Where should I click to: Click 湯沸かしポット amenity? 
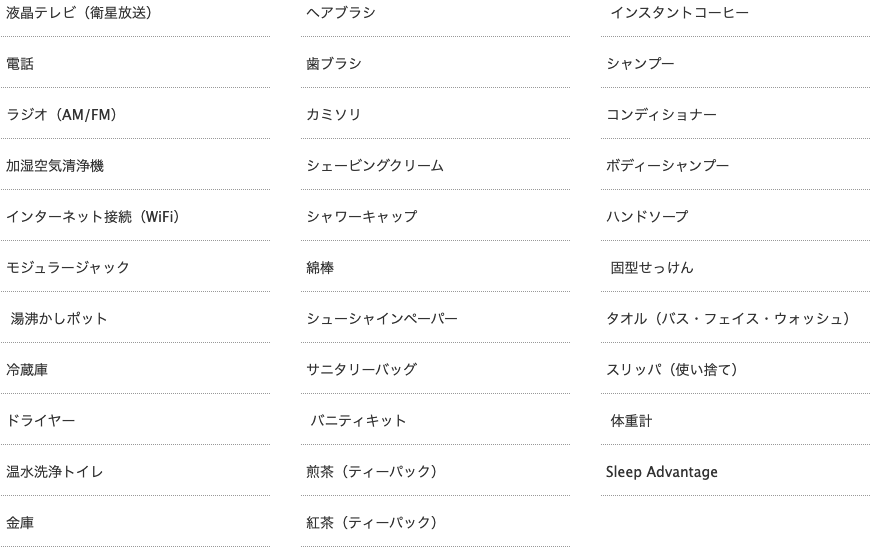[x=59, y=319]
